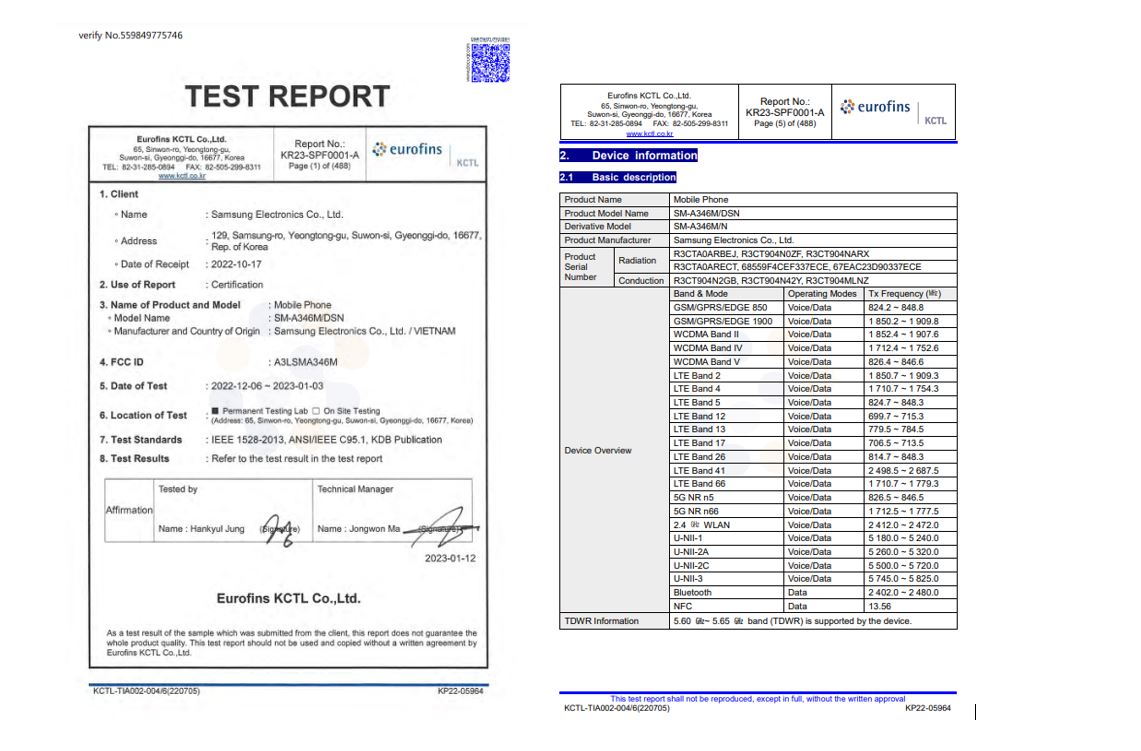Click 'Eurofins KCTL Co.,Ltd.' below the signatures
The image size is (1141, 751).
click(289, 598)
